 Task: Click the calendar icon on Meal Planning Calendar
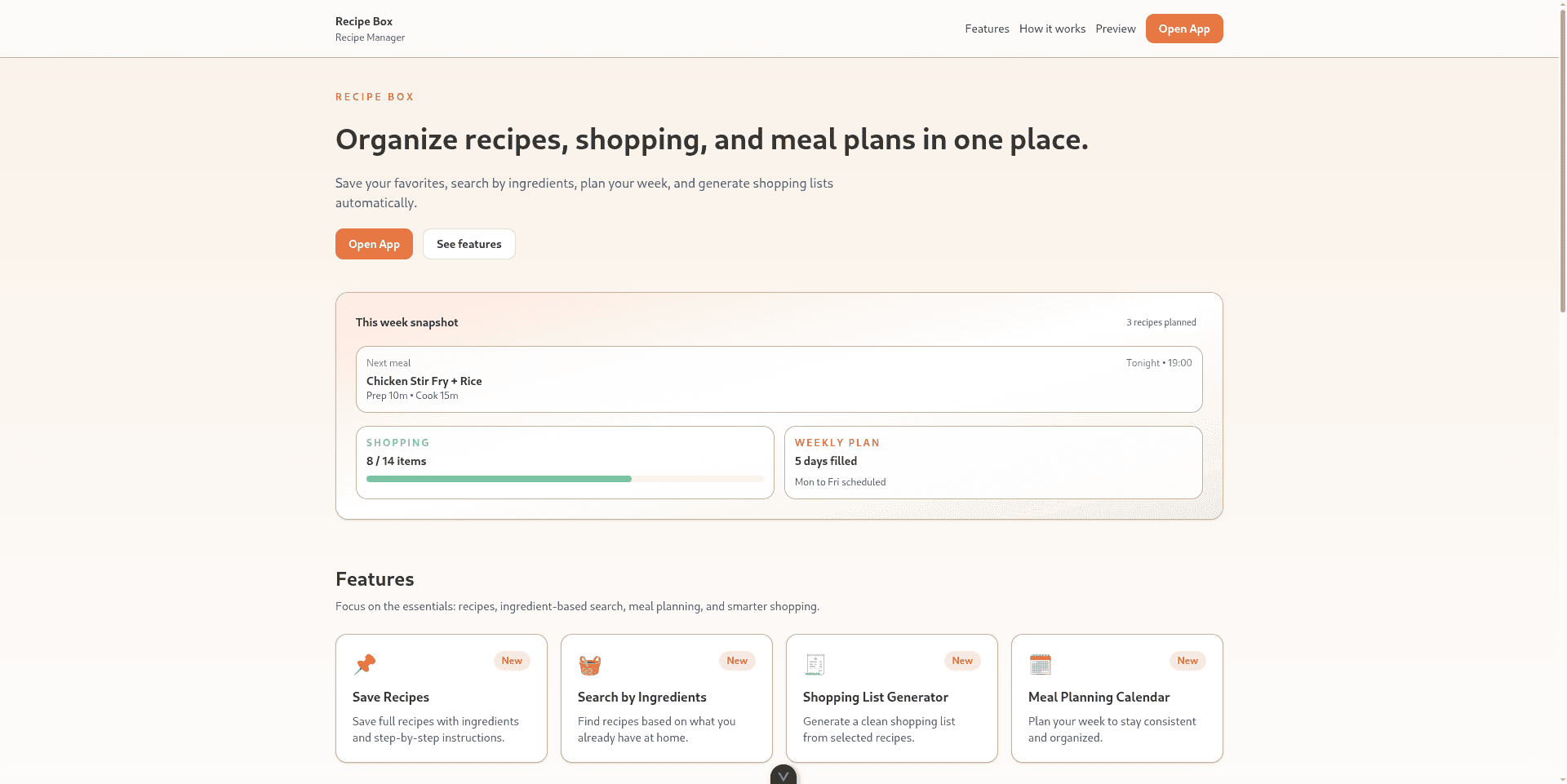1041,664
